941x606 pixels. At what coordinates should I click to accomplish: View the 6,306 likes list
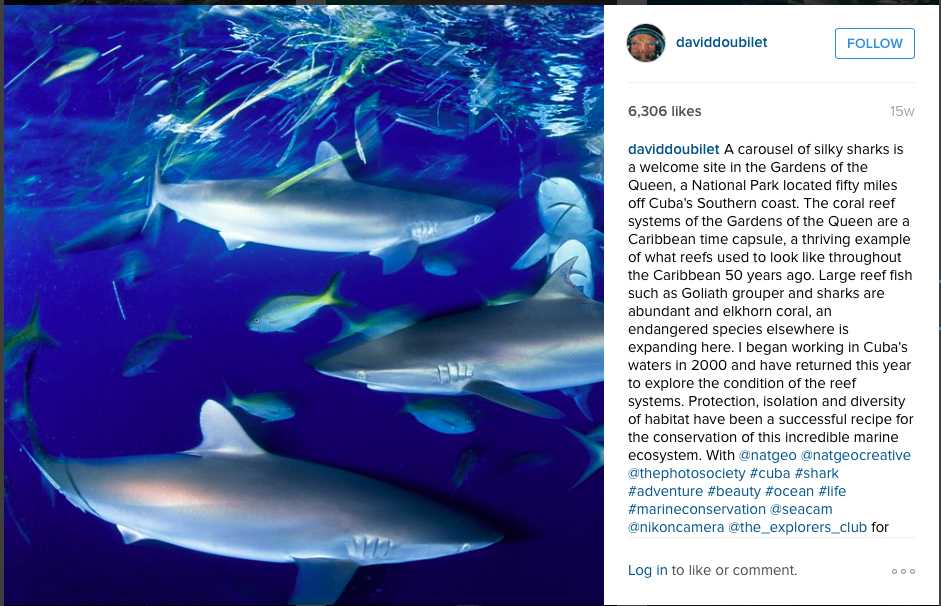[x=664, y=111]
